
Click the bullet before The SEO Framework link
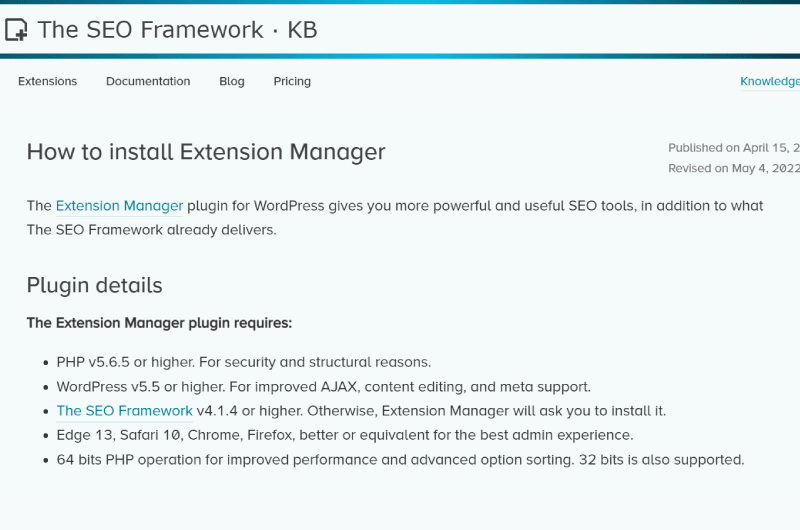tap(46, 412)
